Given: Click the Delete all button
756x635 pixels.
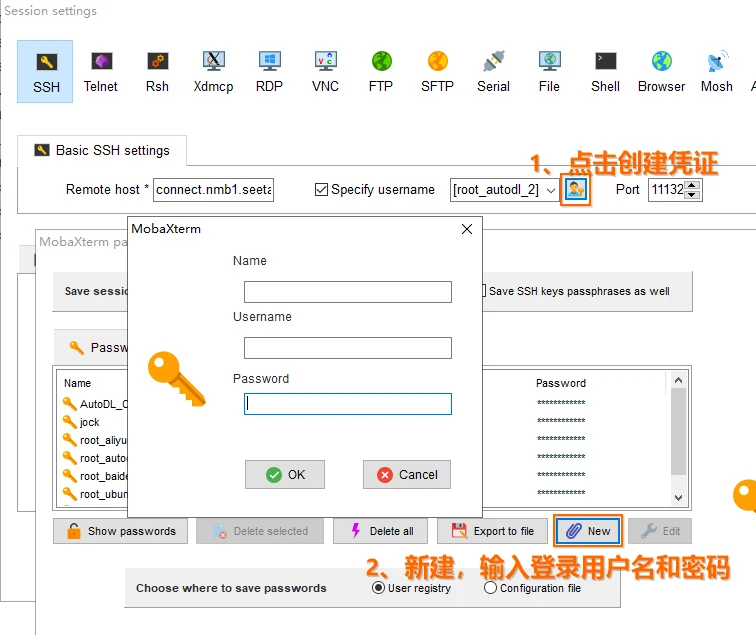Looking at the screenshot, I should pyautogui.click(x=380, y=531).
